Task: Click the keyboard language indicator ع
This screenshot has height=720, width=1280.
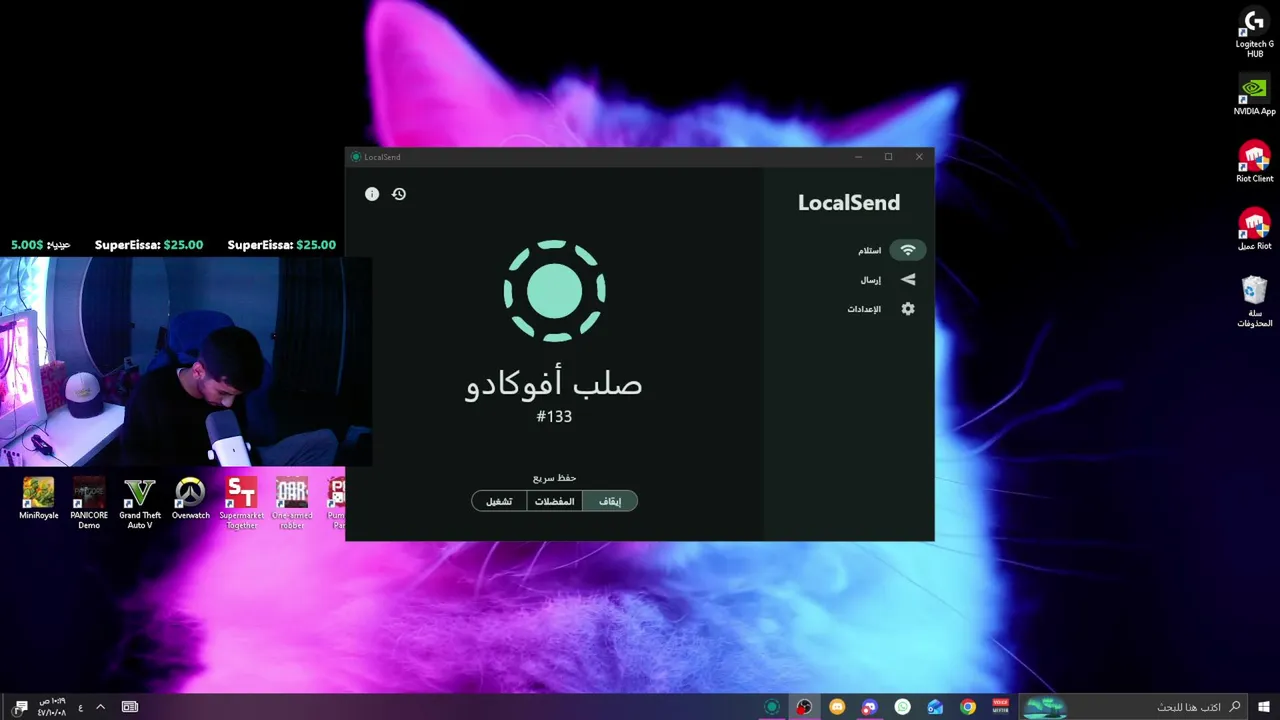Action: click(x=81, y=707)
